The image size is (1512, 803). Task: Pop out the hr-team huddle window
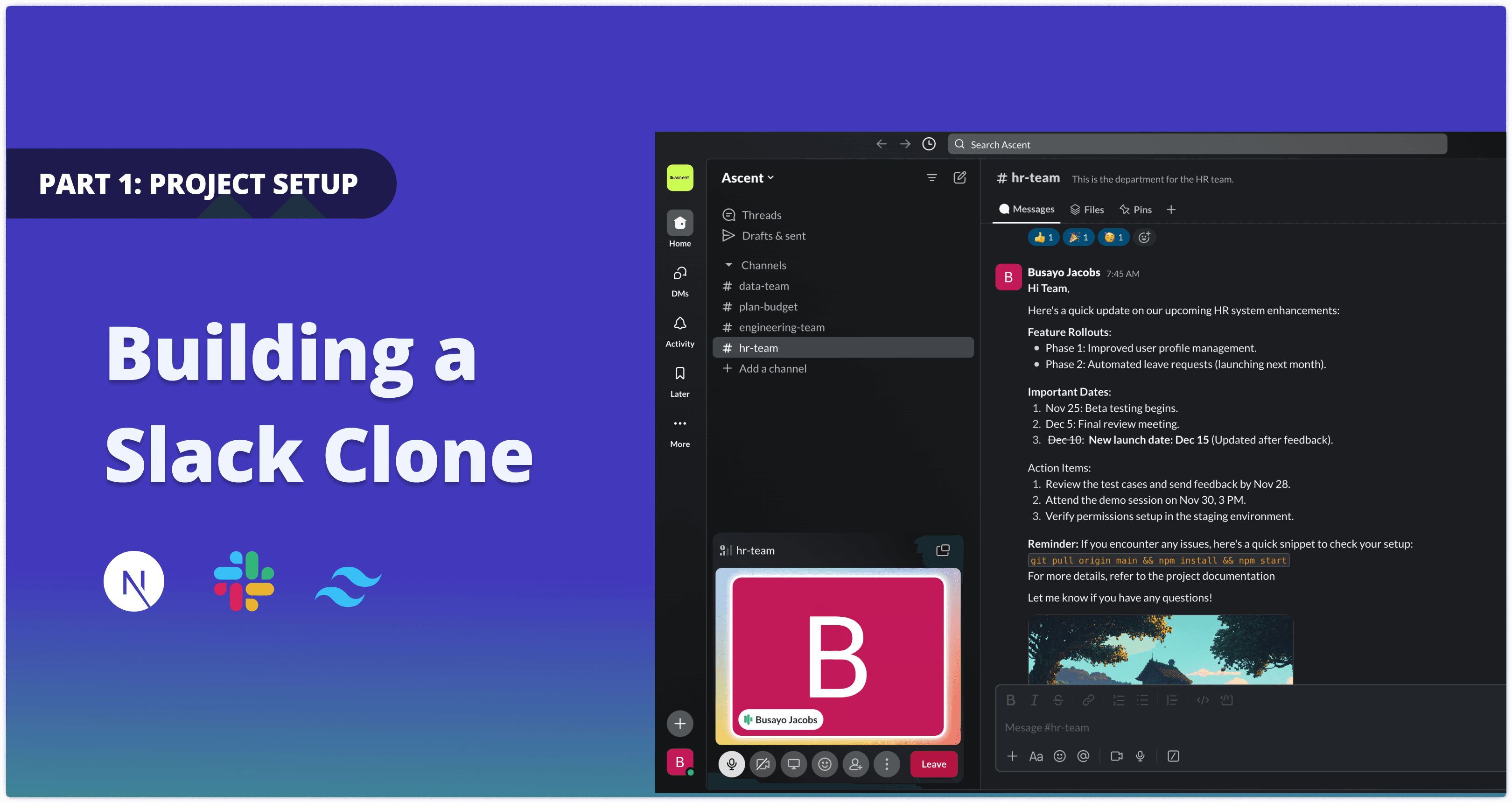pos(943,550)
